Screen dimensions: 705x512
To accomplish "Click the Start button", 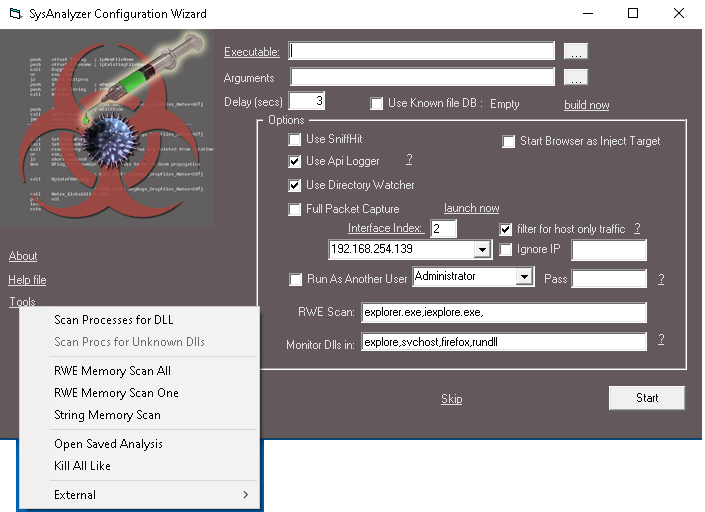I will tap(647, 398).
